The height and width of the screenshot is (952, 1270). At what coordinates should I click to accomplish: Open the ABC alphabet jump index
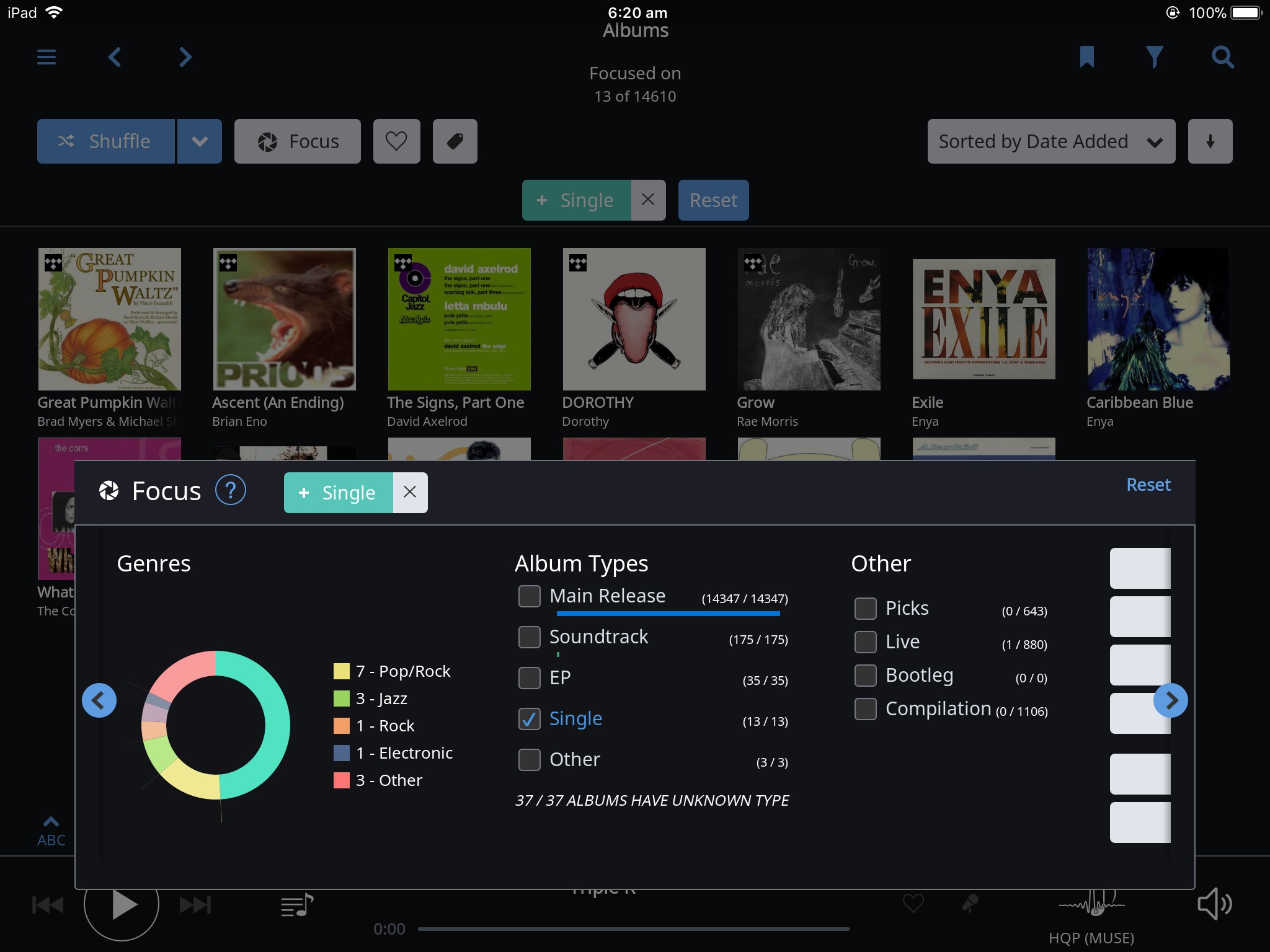(51, 832)
